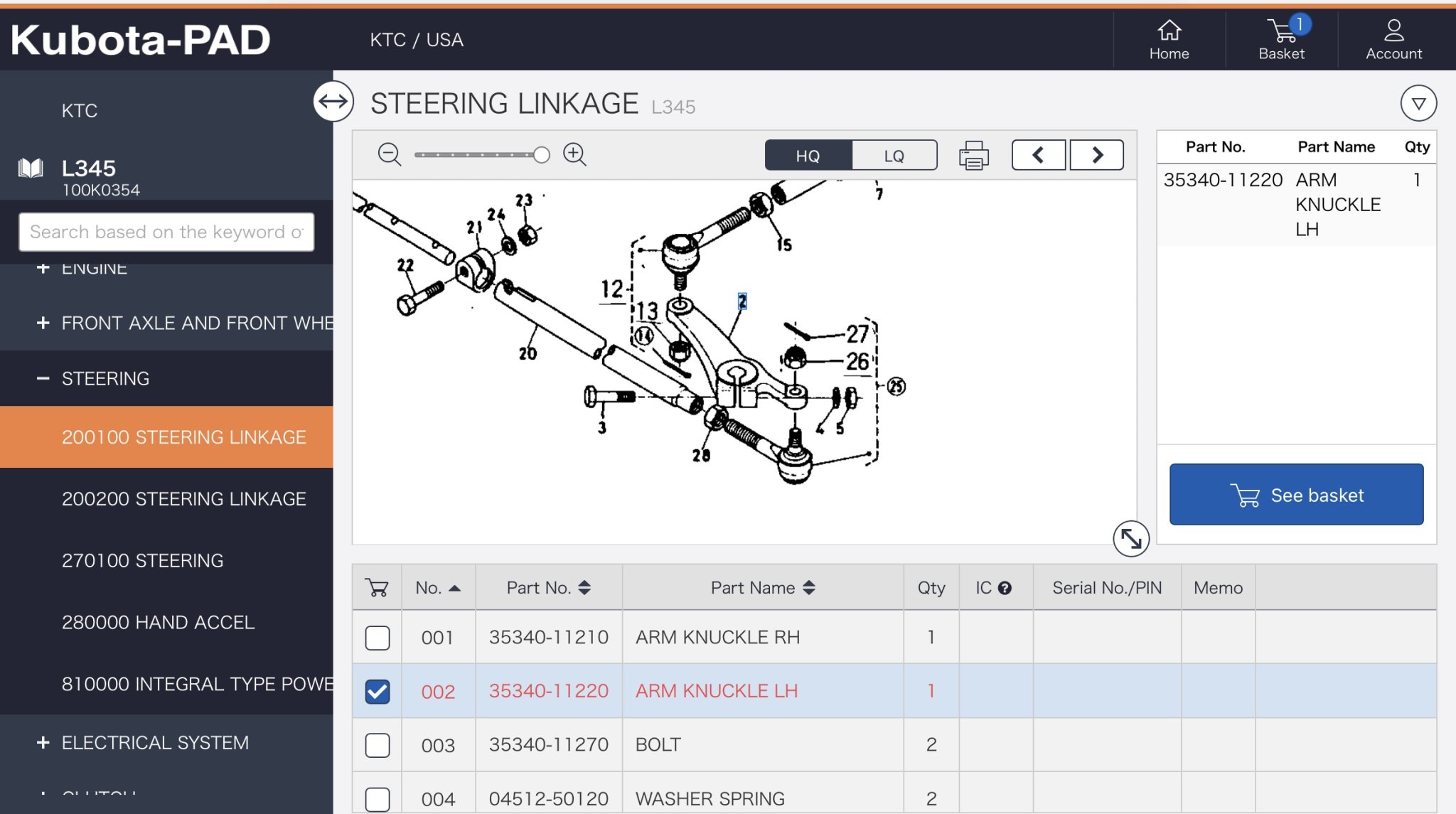Image resolution: width=1456 pixels, height=814 pixels.
Task: Go to the next illustration
Action: [1097, 154]
